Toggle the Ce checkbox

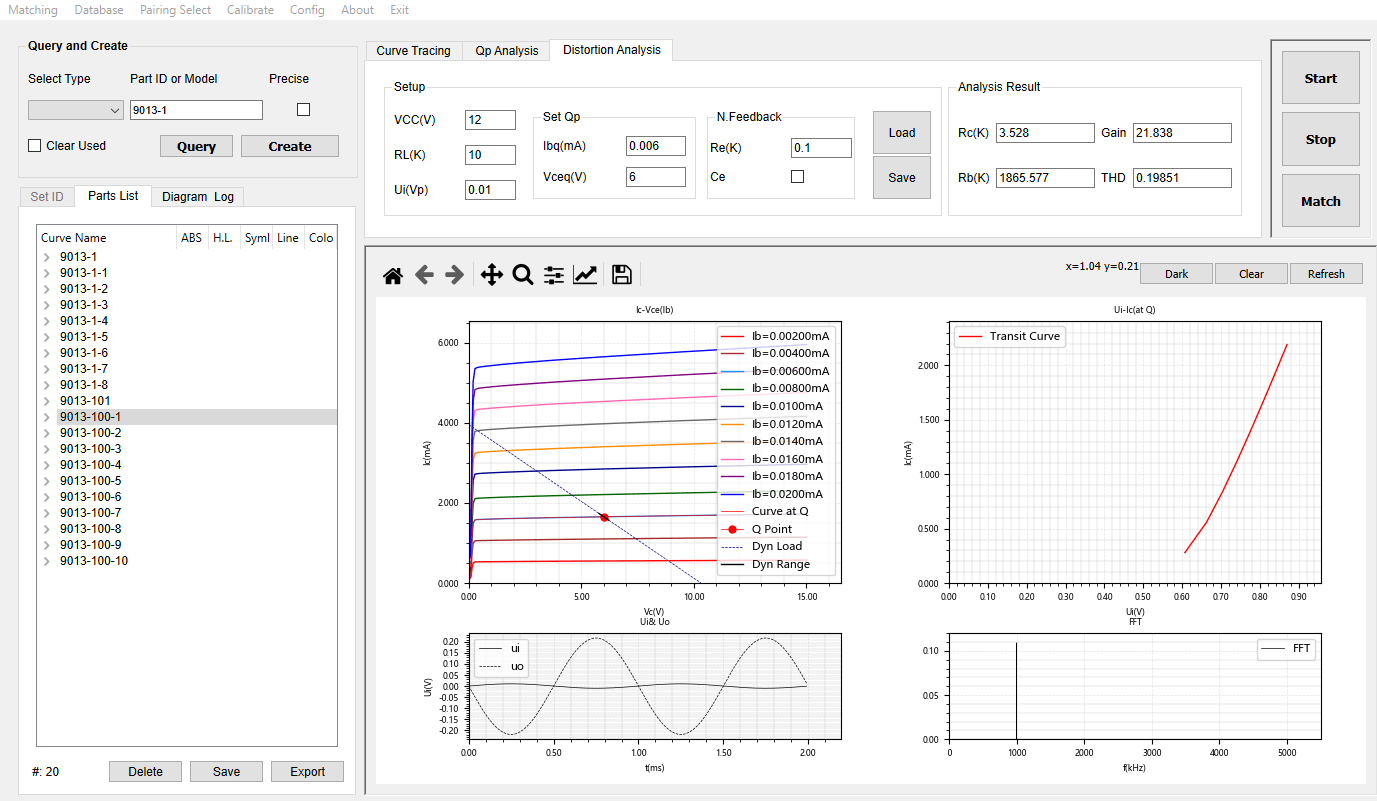797,177
